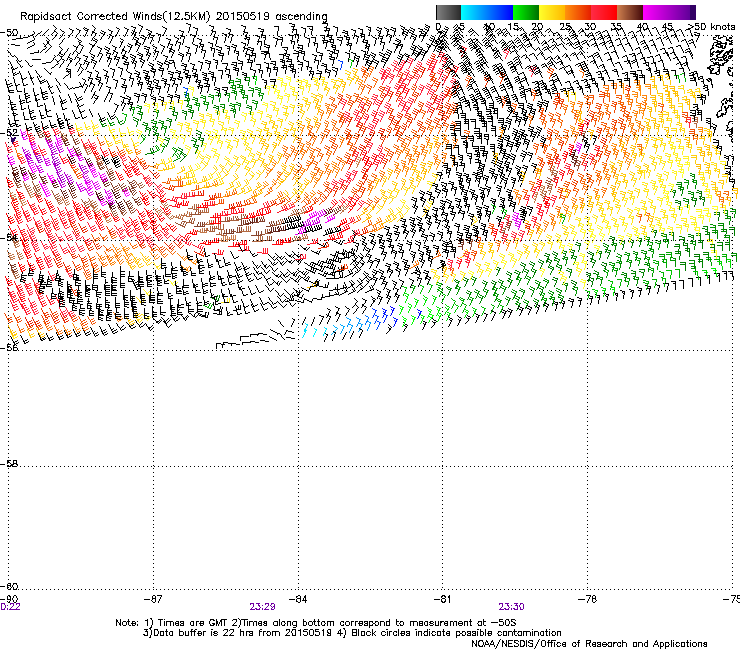
Task: Pick the red 30-35 knots color segment
Action: point(604,12)
